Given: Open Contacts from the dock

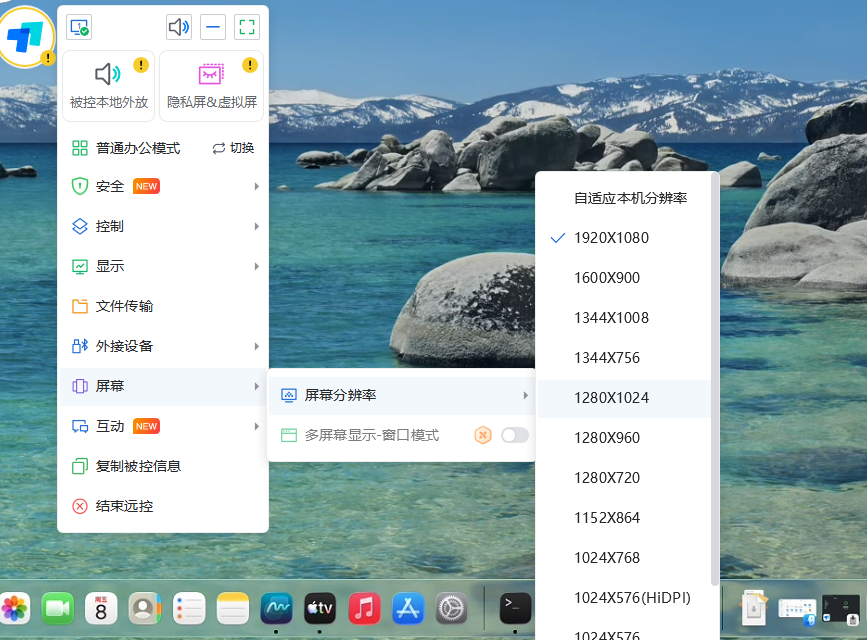Looking at the screenshot, I should 145,608.
